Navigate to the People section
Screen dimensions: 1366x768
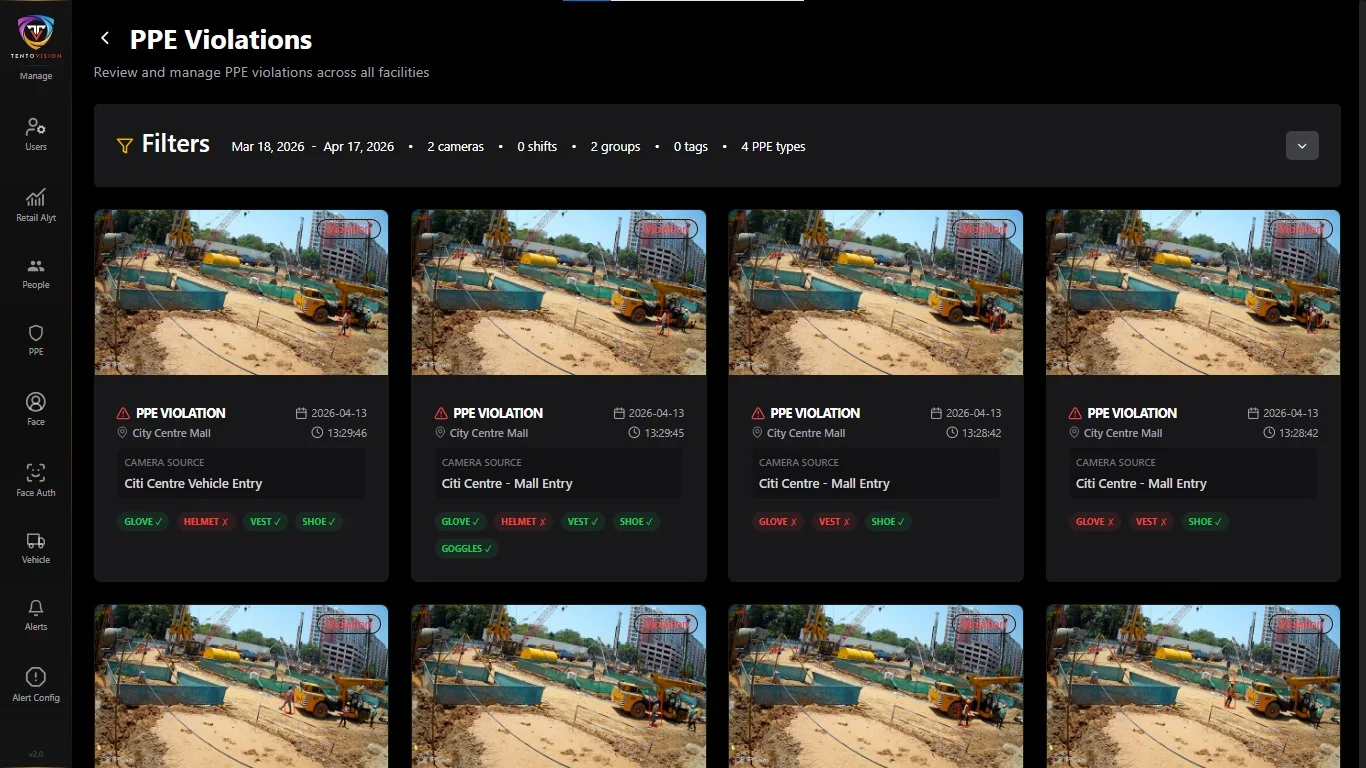[x=36, y=273]
